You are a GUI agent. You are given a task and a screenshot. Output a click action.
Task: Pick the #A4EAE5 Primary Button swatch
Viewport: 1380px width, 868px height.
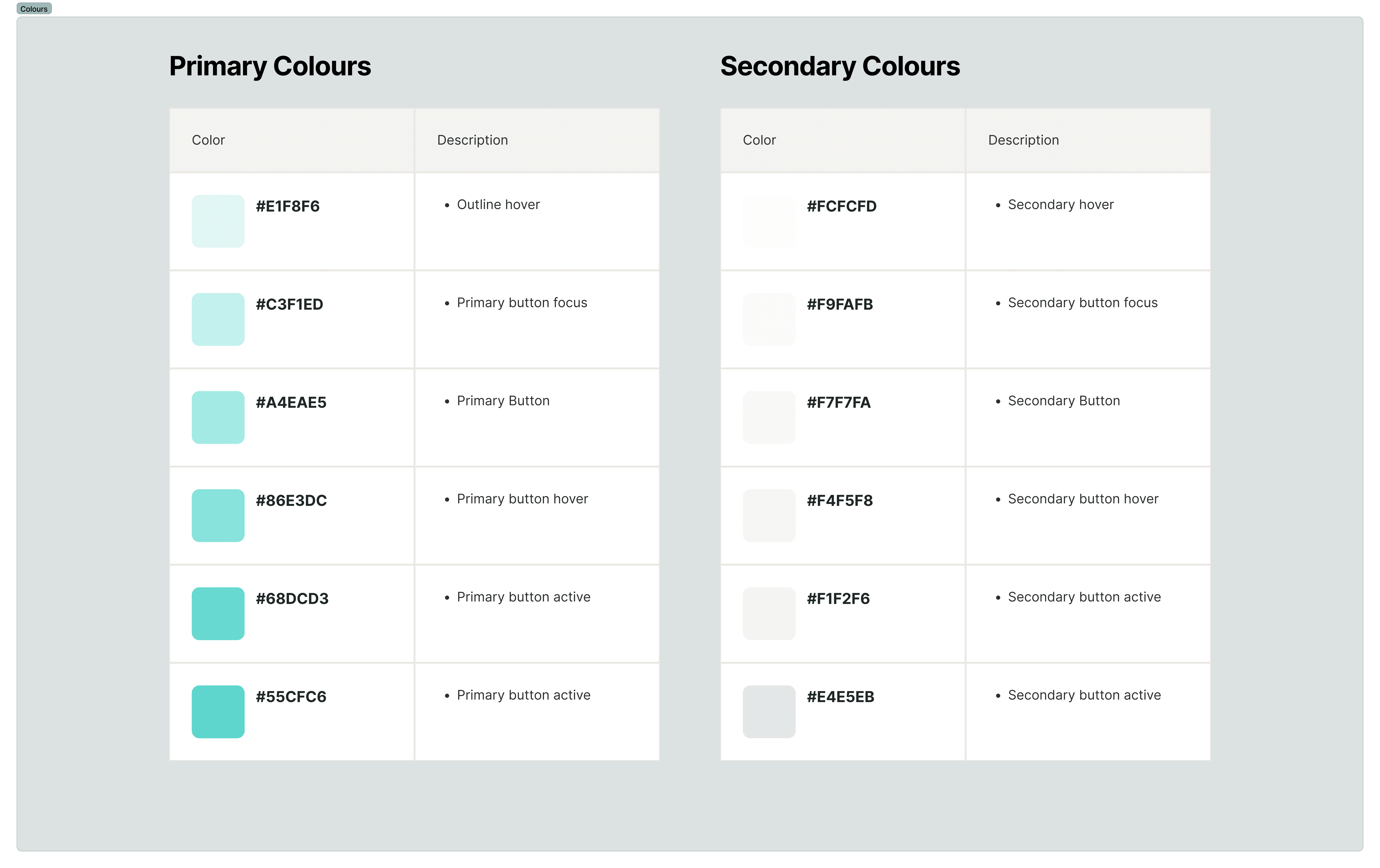pyautogui.click(x=218, y=417)
